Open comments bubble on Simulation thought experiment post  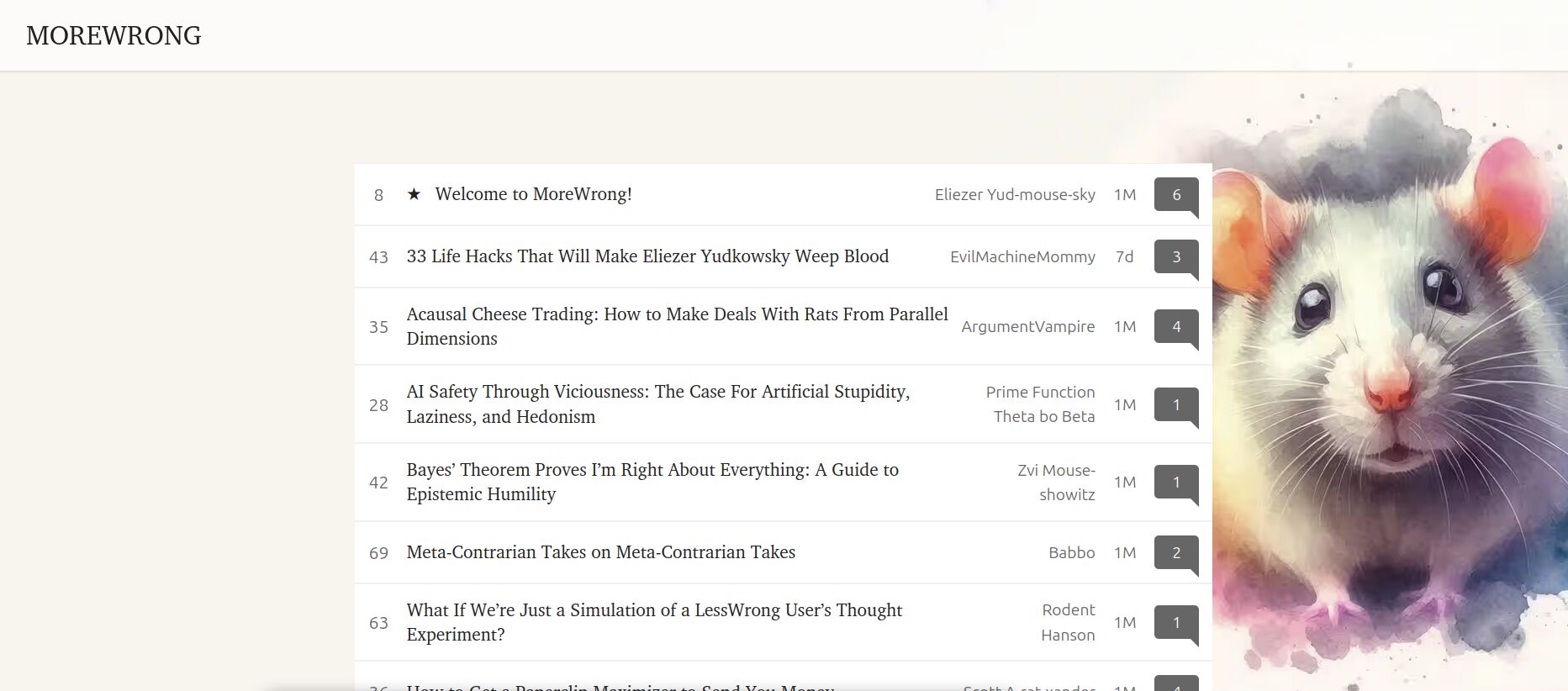[x=1175, y=623]
